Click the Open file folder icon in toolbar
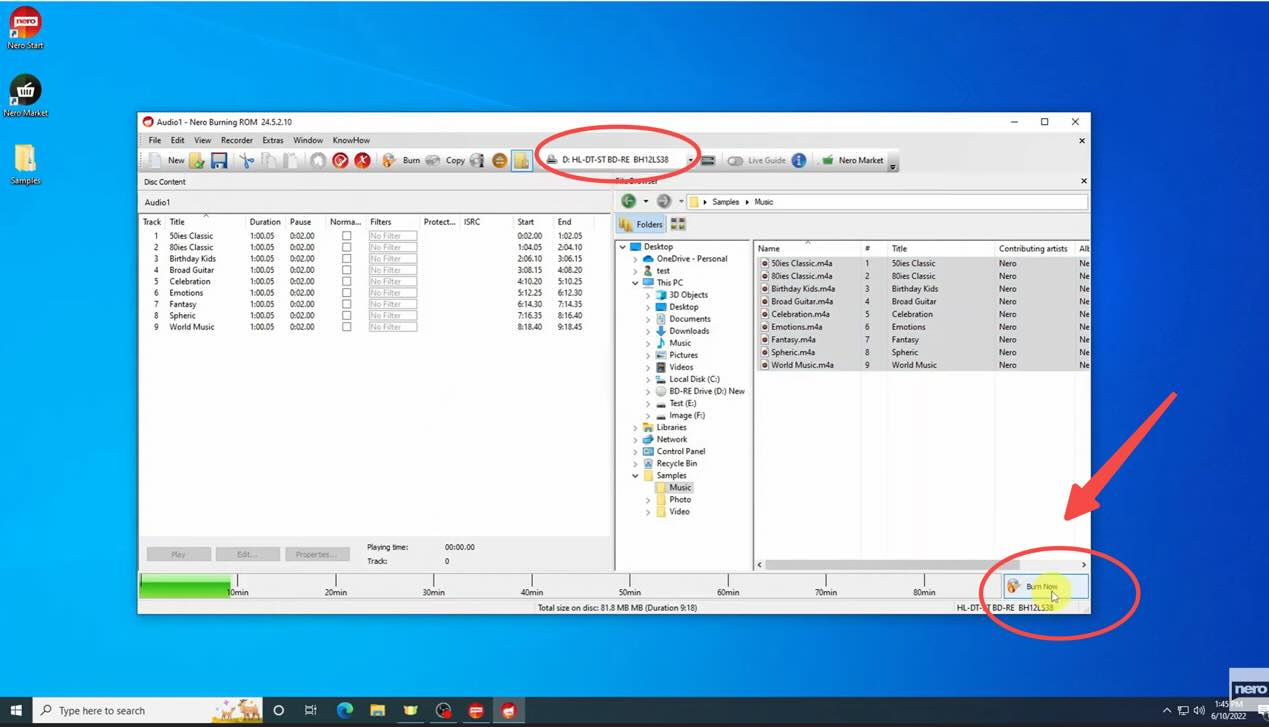 (x=198, y=160)
